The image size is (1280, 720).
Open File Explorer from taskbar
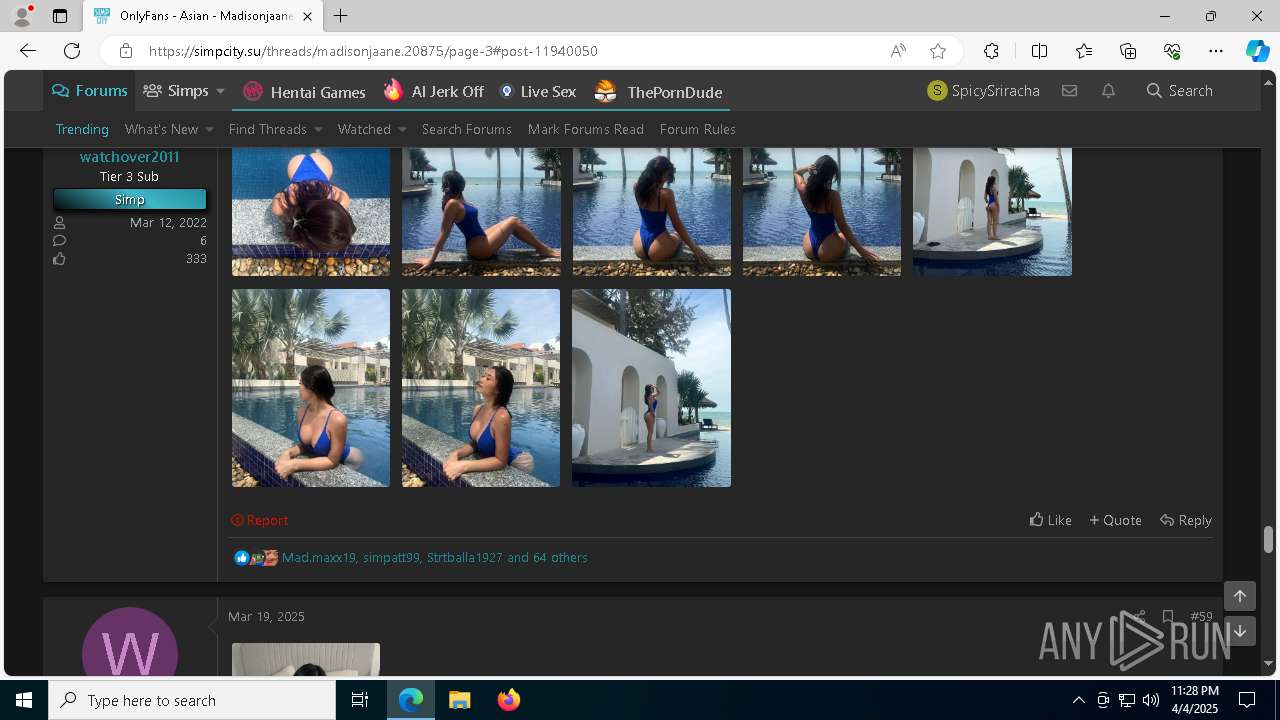pyautogui.click(x=460, y=700)
